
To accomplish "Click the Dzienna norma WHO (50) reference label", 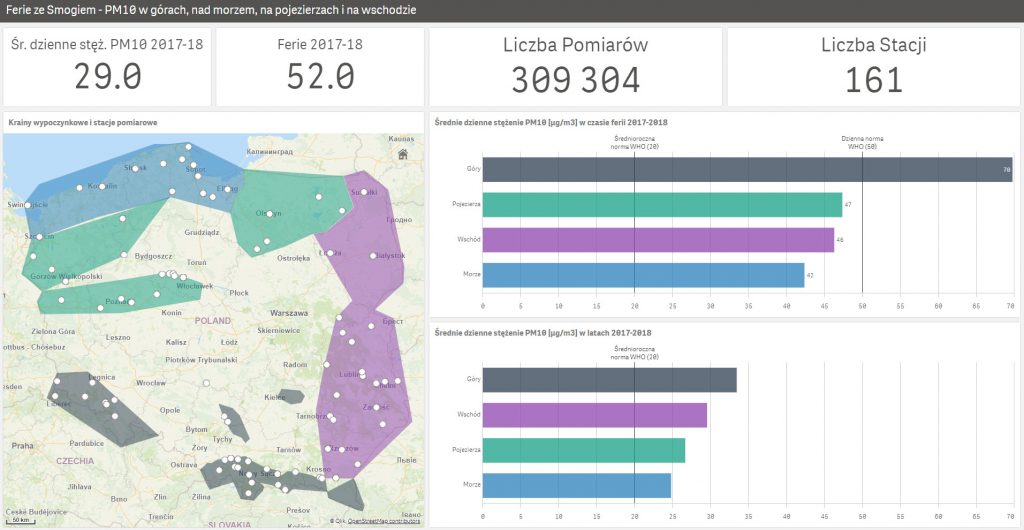I will (x=861, y=145).
